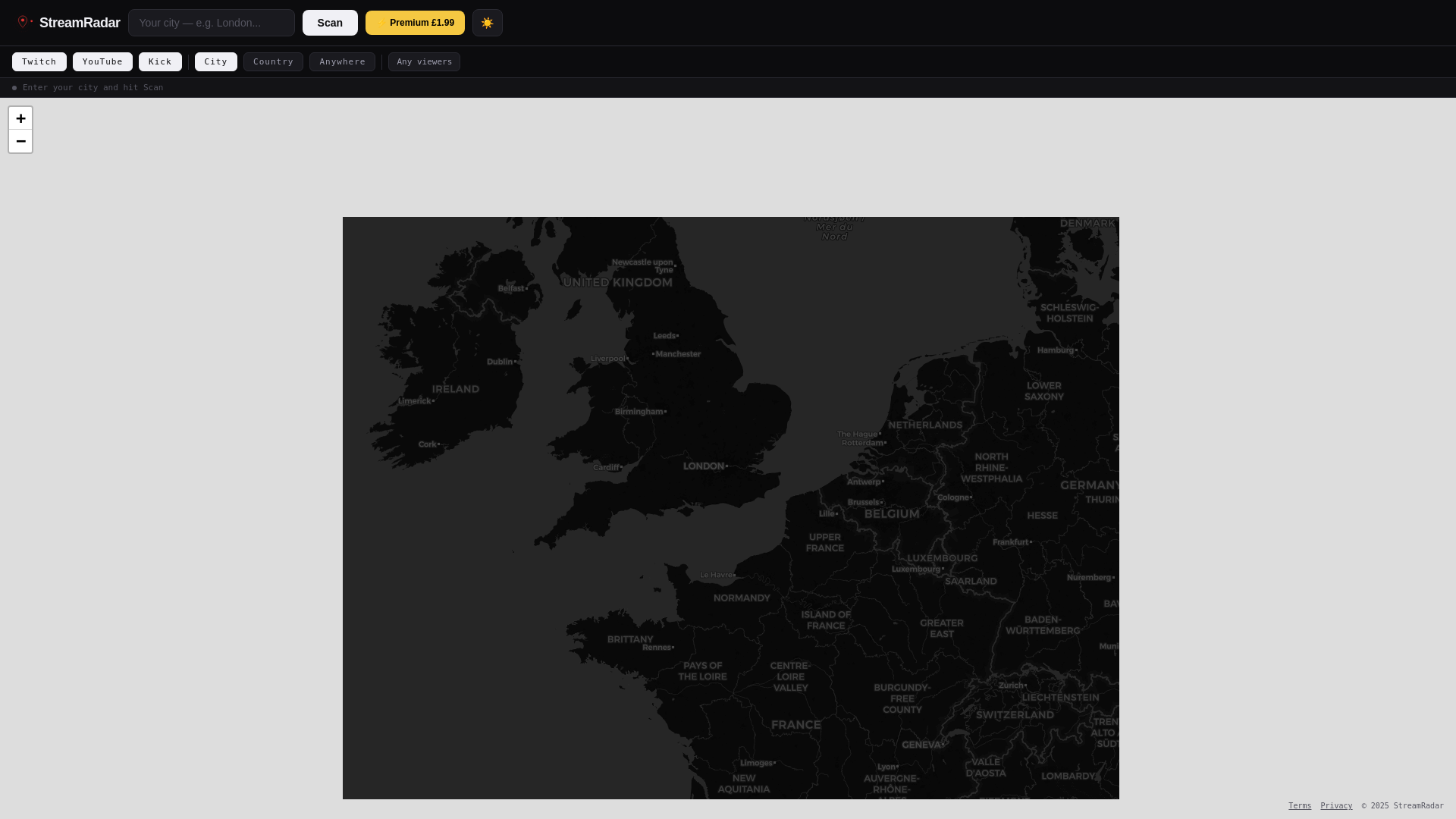Click the Brussels label on the map
1456x819 pixels.
click(x=863, y=502)
